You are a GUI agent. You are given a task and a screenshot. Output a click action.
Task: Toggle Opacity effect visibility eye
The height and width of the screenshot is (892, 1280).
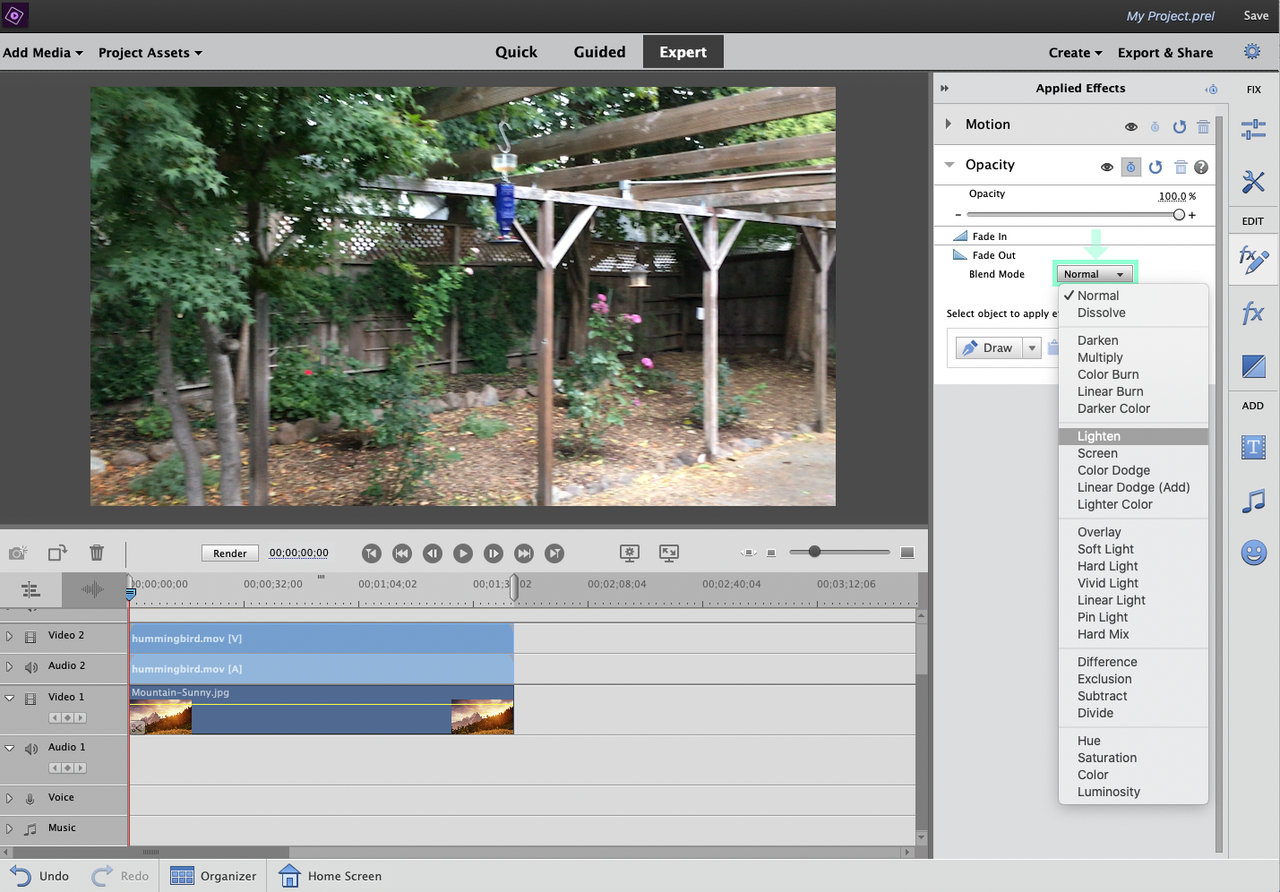1107,167
